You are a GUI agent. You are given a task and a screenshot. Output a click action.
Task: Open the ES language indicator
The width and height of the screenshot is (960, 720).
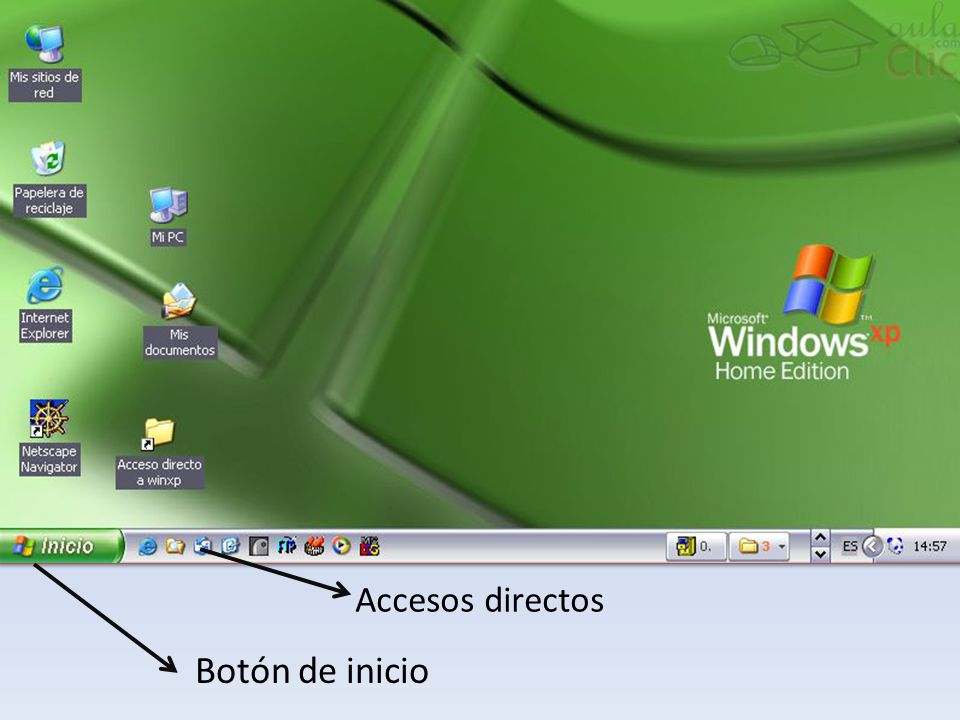(850, 546)
